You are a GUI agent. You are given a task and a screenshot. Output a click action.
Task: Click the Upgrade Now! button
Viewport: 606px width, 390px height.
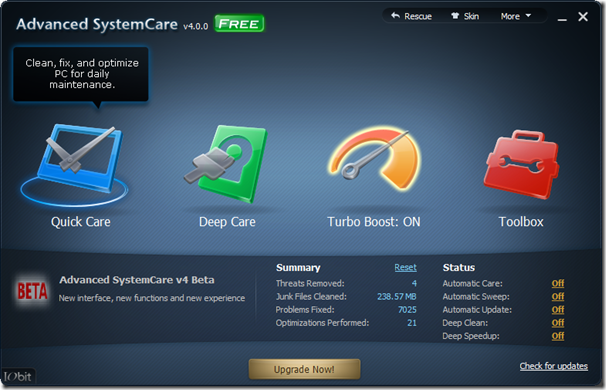(305, 370)
